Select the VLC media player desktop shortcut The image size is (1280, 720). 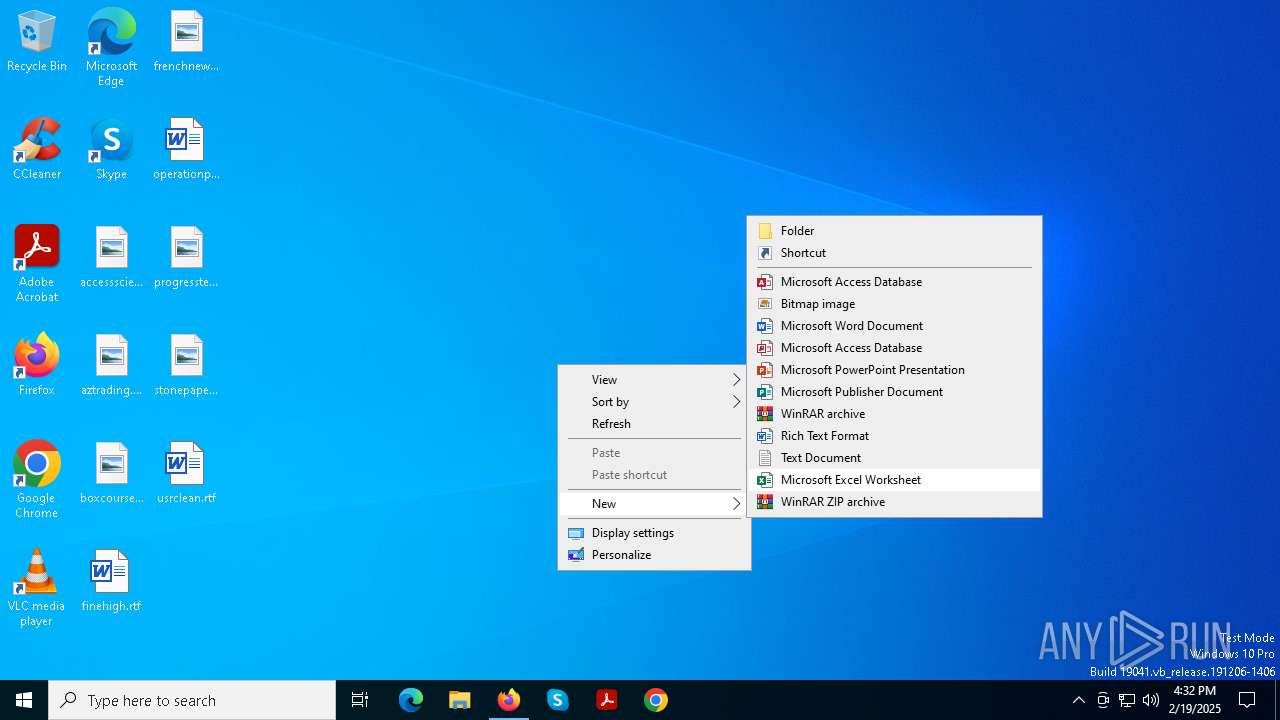[x=37, y=588]
